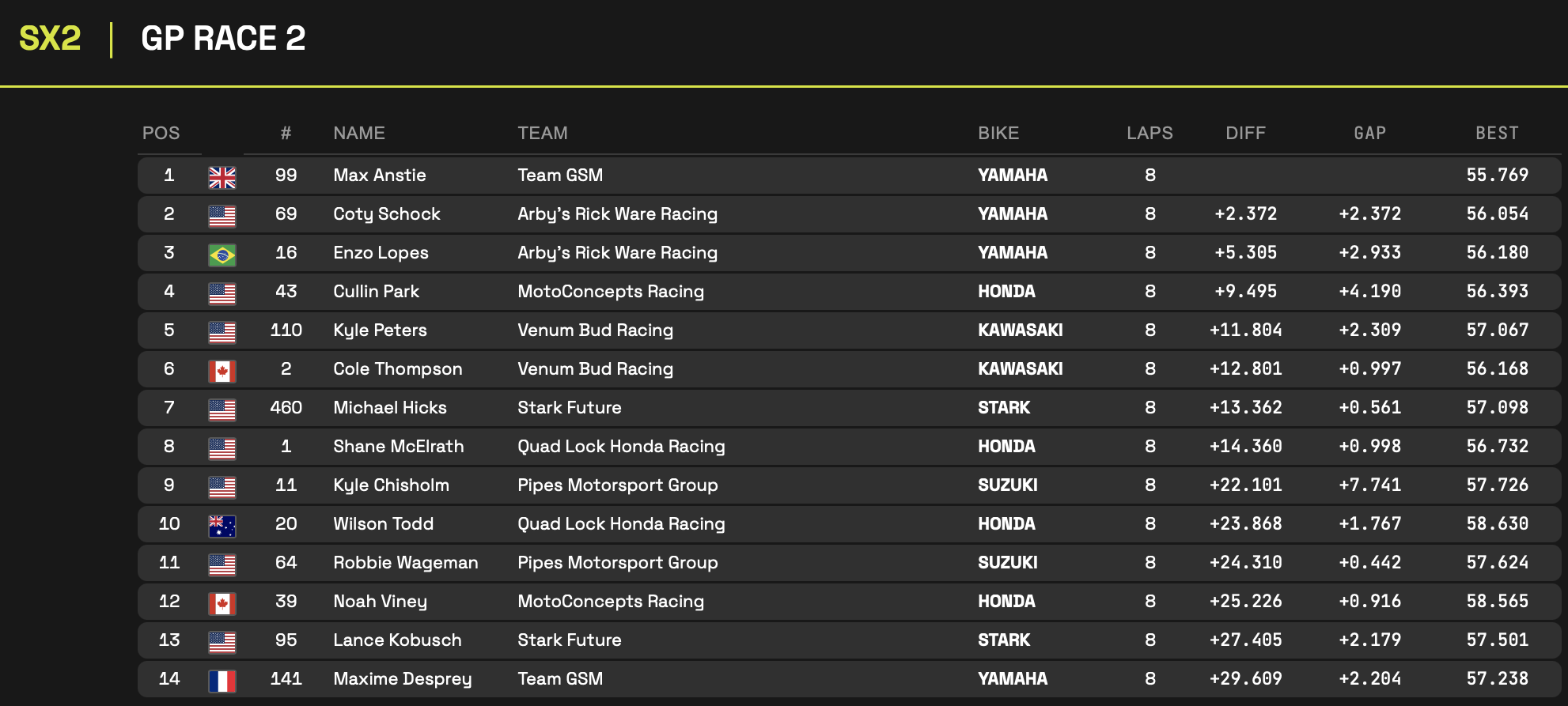Click Kyle Chisholm's rider name
This screenshot has width=1568, height=706.
point(391,485)
